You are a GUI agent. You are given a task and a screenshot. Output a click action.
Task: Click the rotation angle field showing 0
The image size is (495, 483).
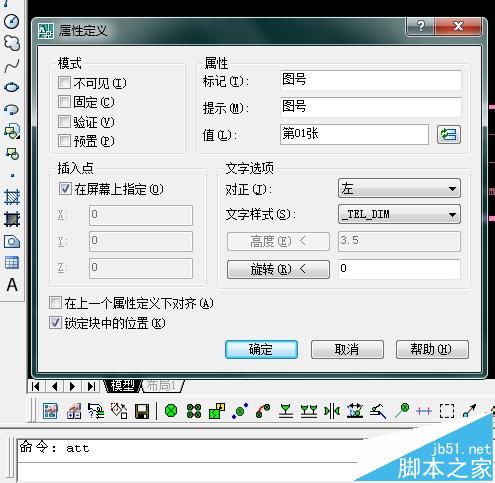click(x=399, y=269)
